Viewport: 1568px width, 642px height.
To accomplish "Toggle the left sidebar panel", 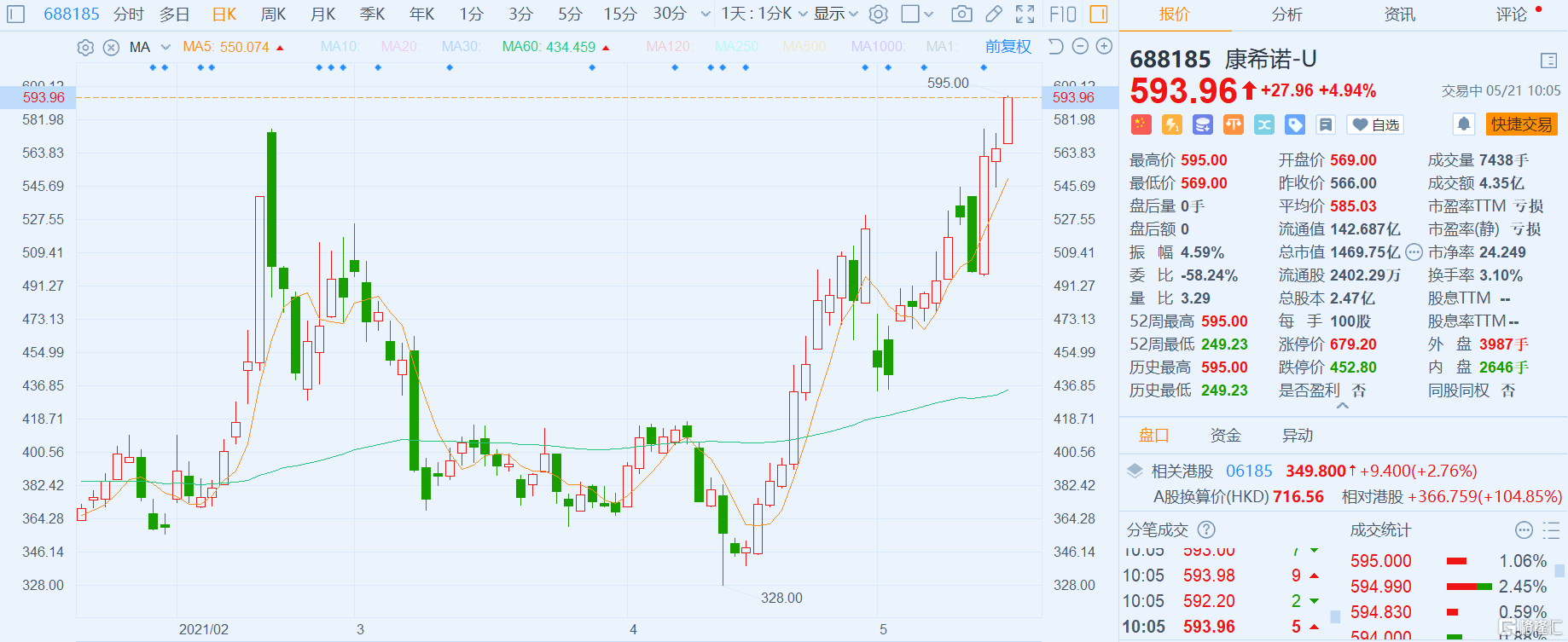I will 16,14.
